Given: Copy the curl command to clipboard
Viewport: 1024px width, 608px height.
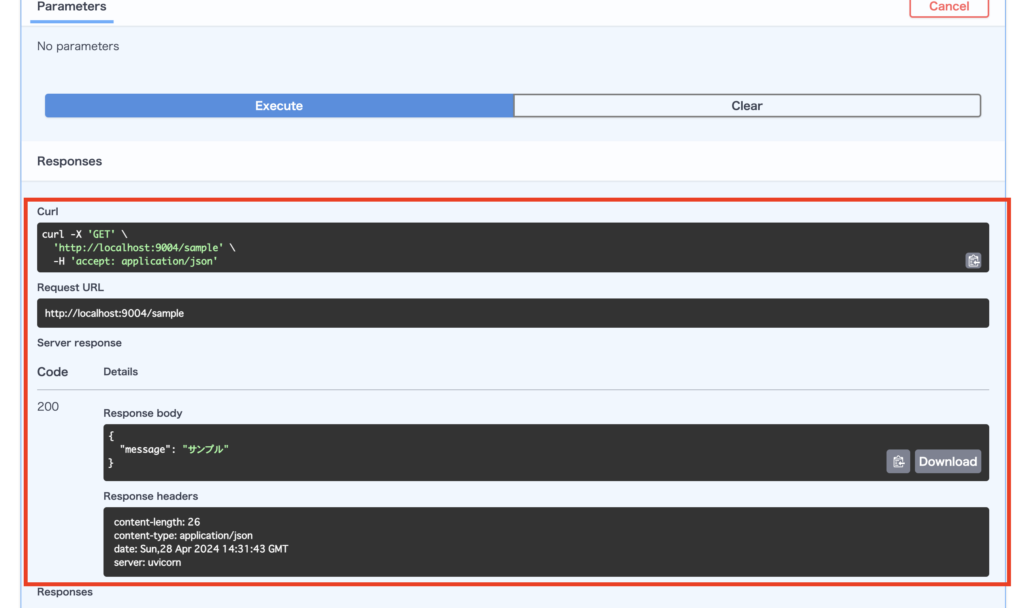Looking at the screenshot, I should [973, 261].
